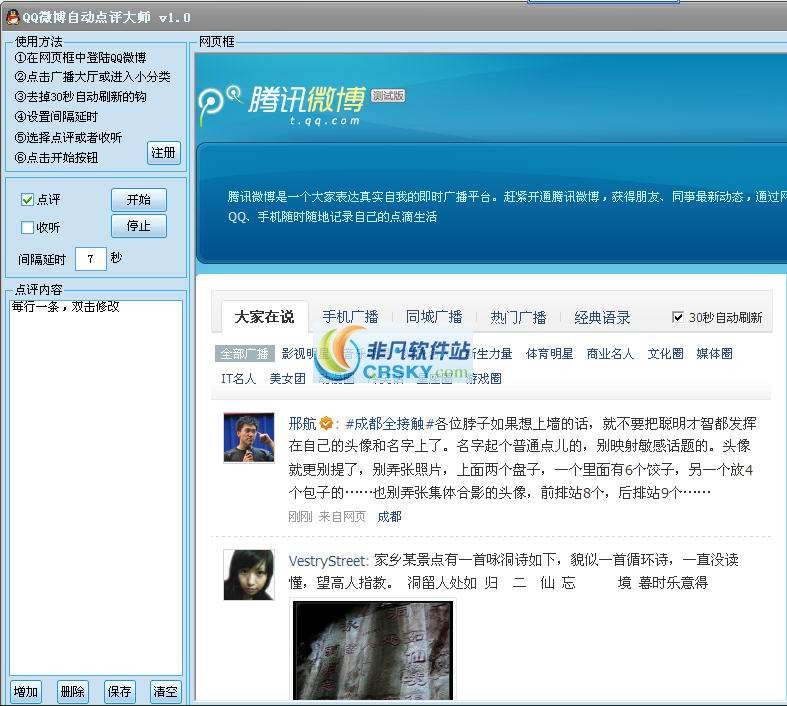787x706 pixels.
Task: Open the 经典语录 tab
Action: [x=602, y=317]
